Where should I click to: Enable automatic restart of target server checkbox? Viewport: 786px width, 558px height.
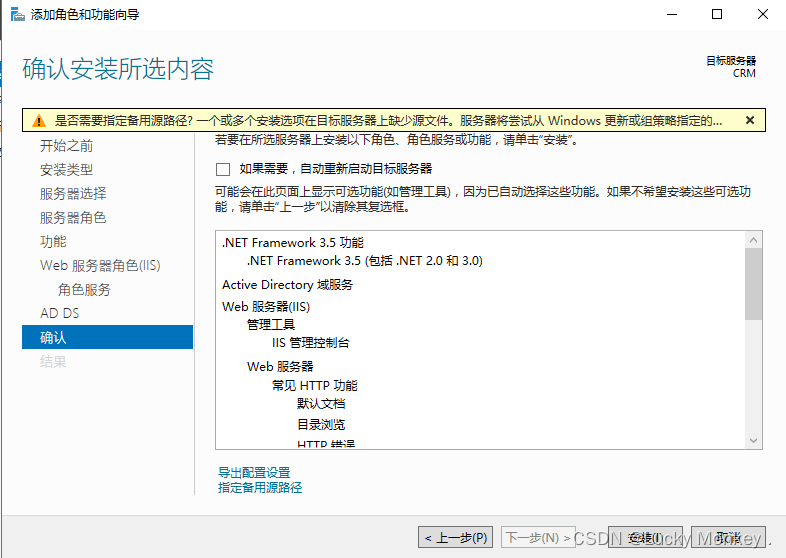(223, 169)
